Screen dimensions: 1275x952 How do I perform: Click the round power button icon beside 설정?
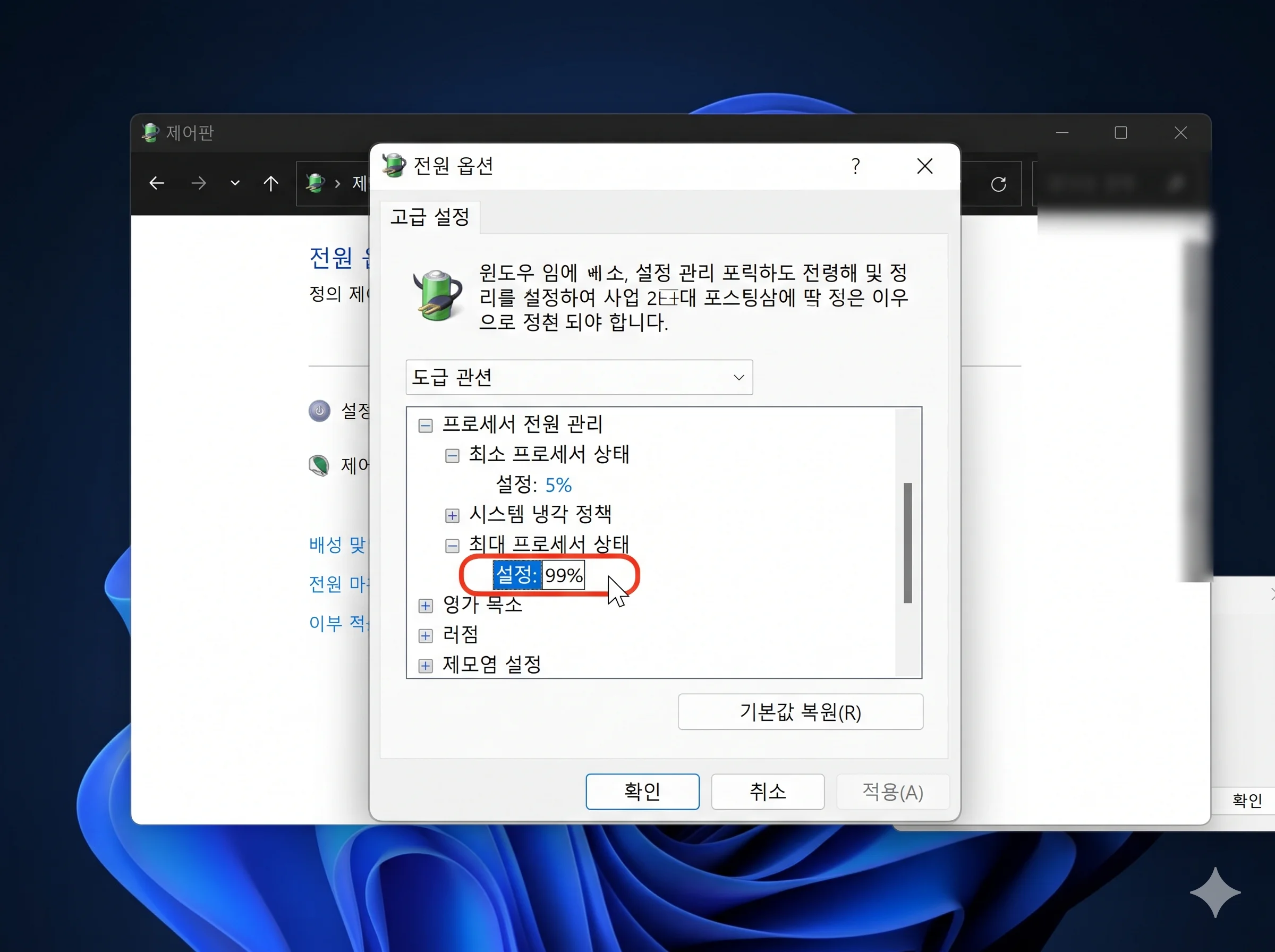click(x=319, y=410)
